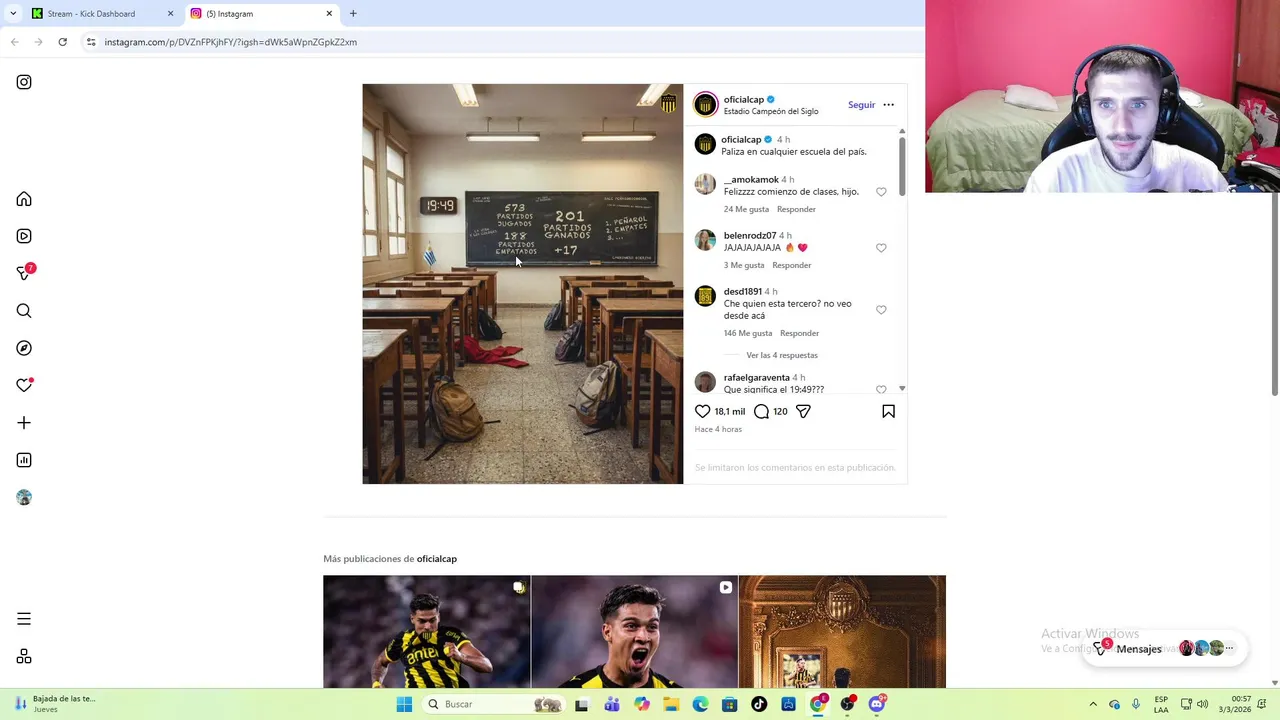Open the Mensajes floating chat button
Viewport: 1280px width, 720px height.
1165,649
